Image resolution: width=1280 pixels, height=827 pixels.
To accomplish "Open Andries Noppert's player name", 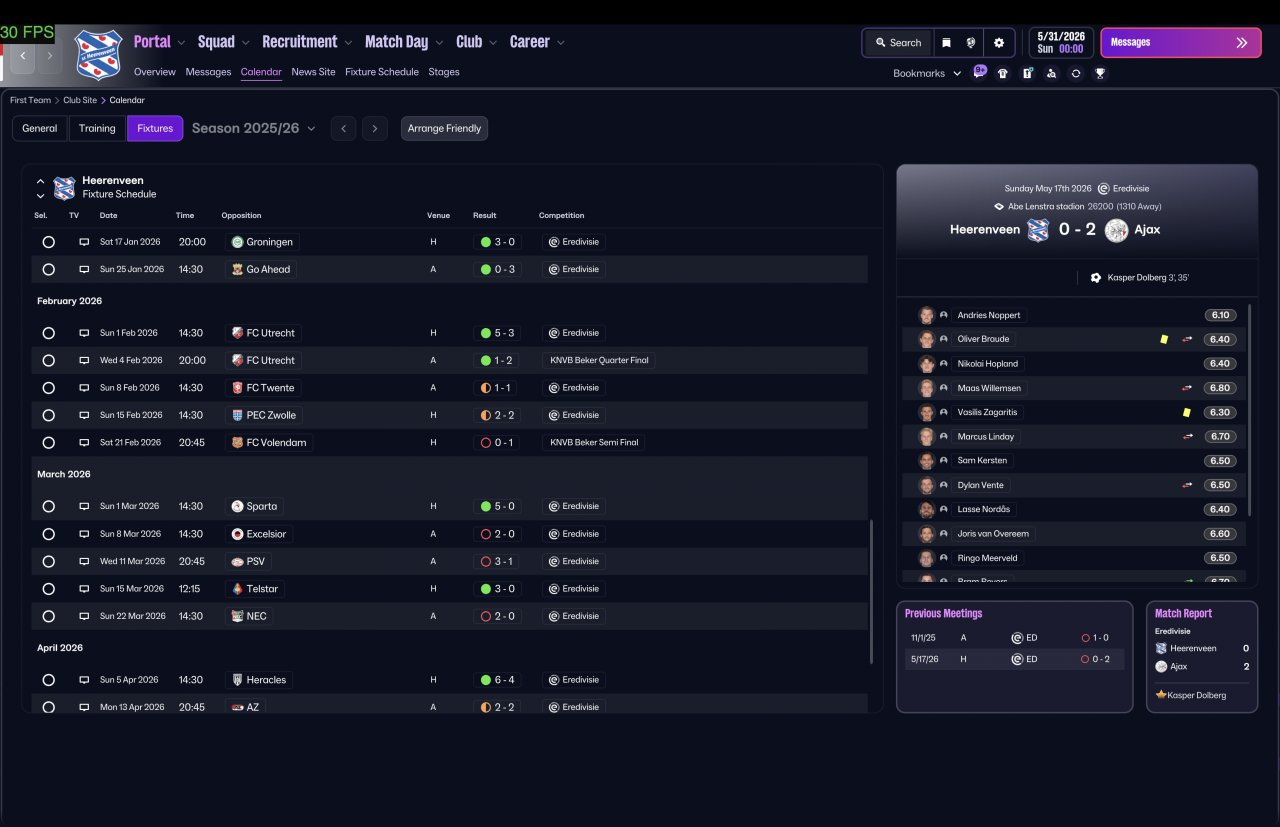I will [x=988, y=315].
